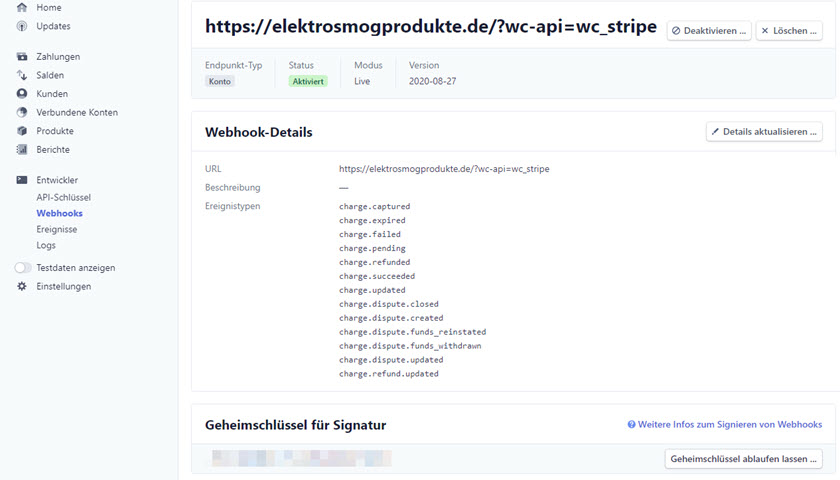
Task: Click Details aktualisieren button
Action: tap(764, 132)
